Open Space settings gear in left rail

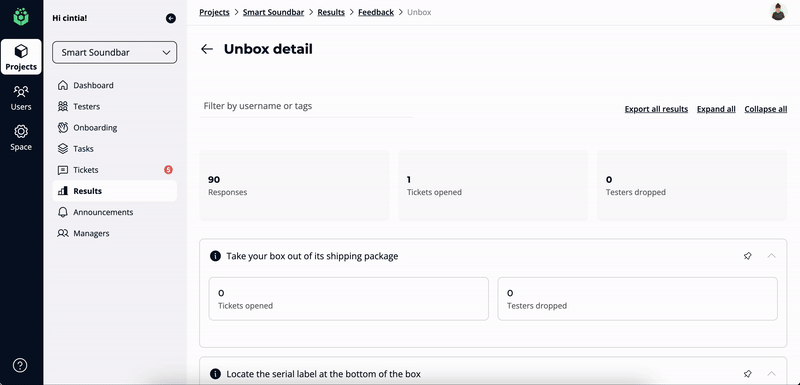21,138
